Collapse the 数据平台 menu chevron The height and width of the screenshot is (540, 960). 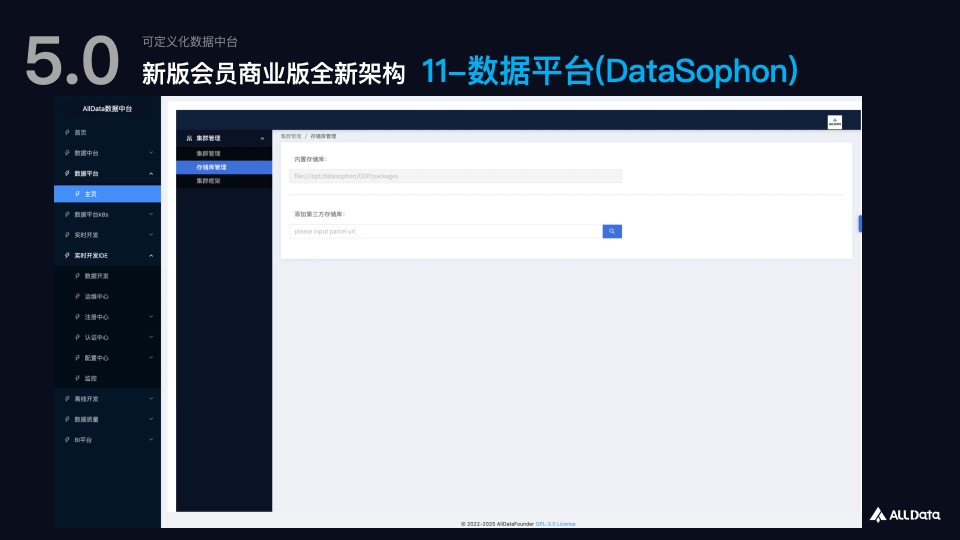151,174
